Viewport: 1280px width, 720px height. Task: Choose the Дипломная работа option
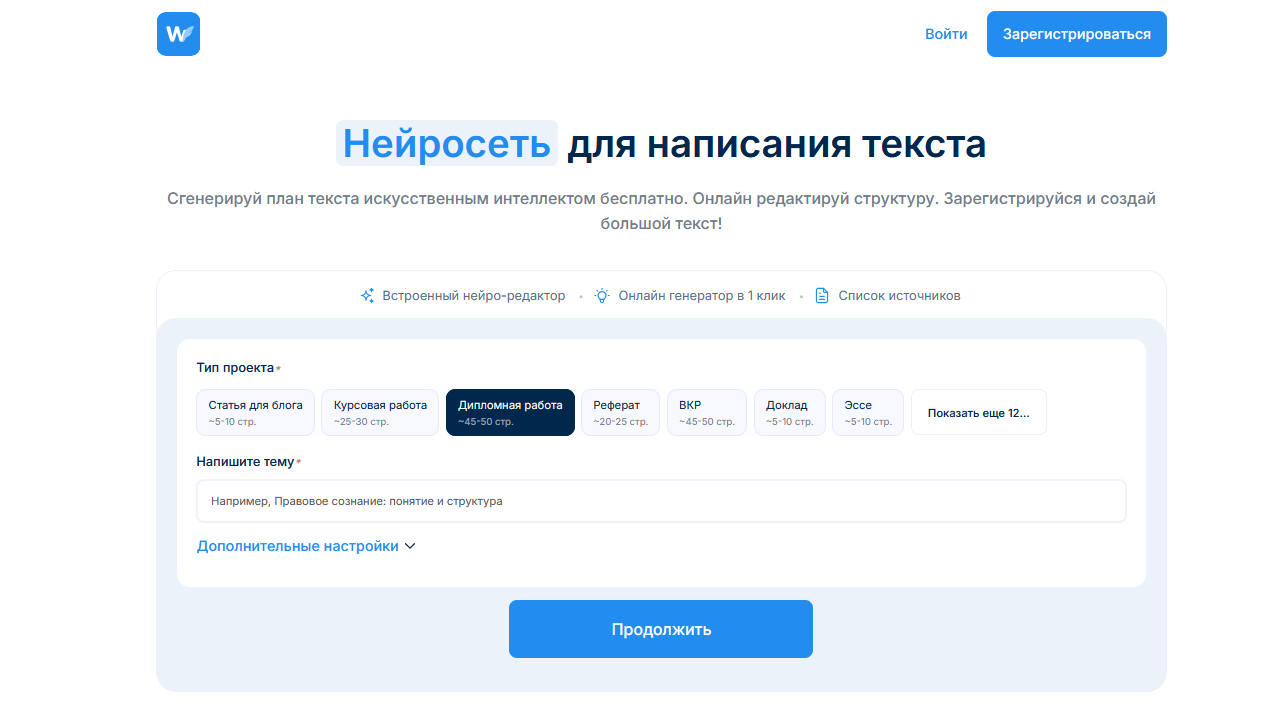pos(510,412)
